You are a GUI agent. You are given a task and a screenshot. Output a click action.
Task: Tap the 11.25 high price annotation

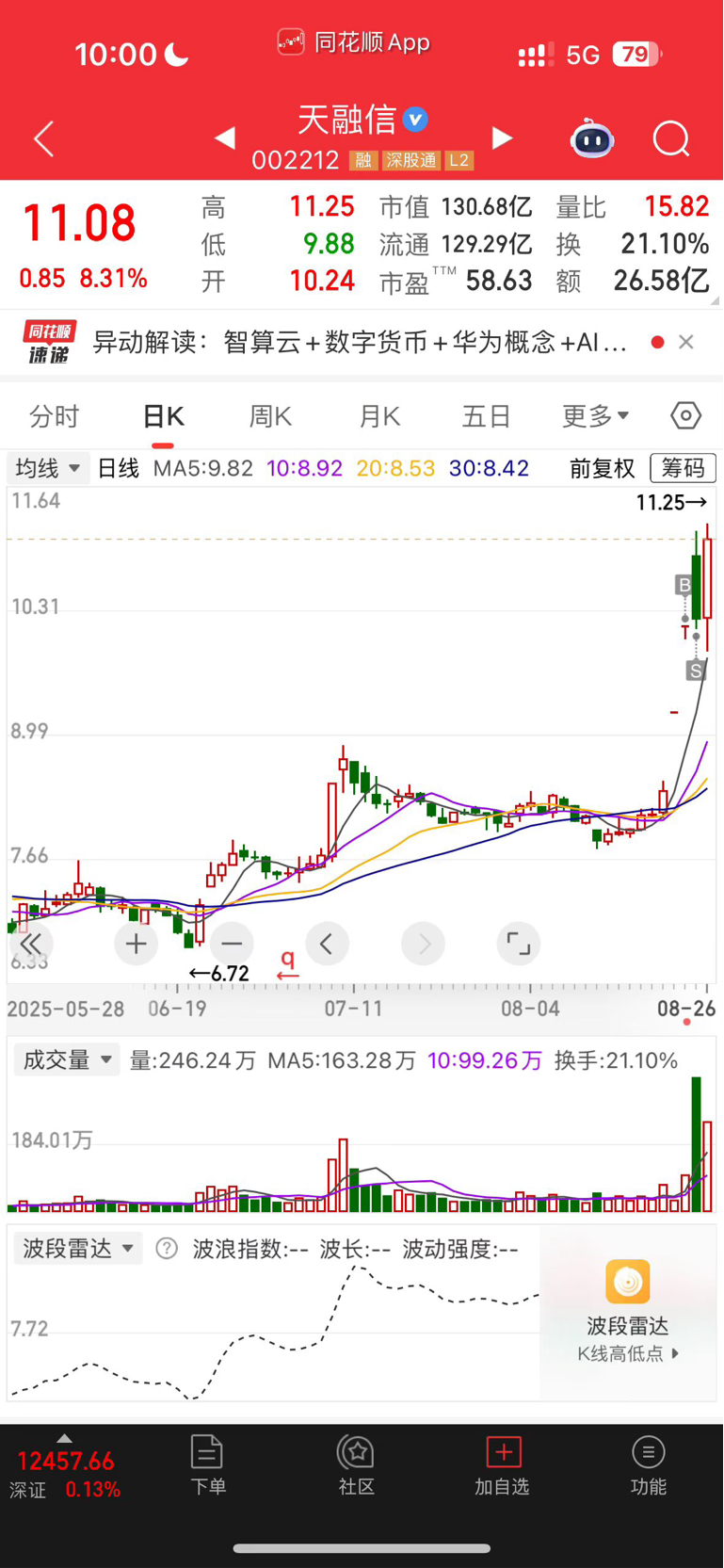click(x=671, y=503)
